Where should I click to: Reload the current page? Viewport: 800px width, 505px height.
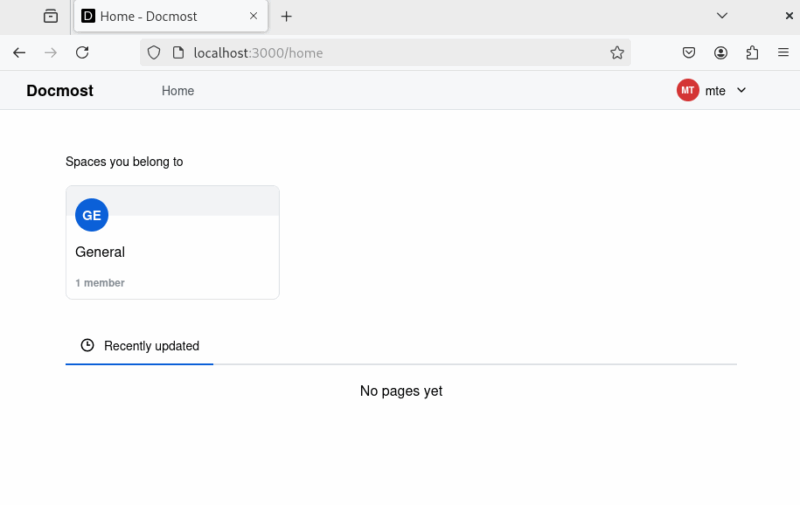(82, 53)
